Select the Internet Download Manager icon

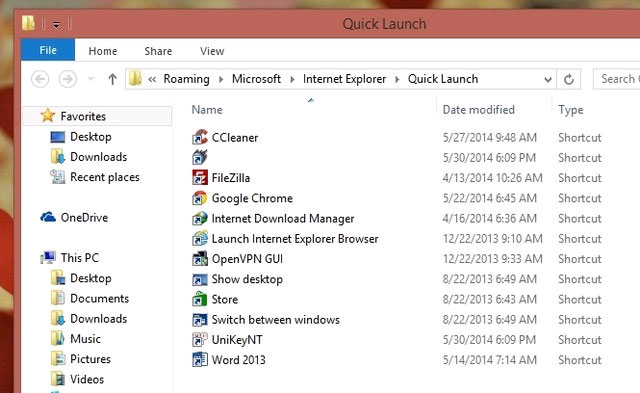click(x=200, y=218)
